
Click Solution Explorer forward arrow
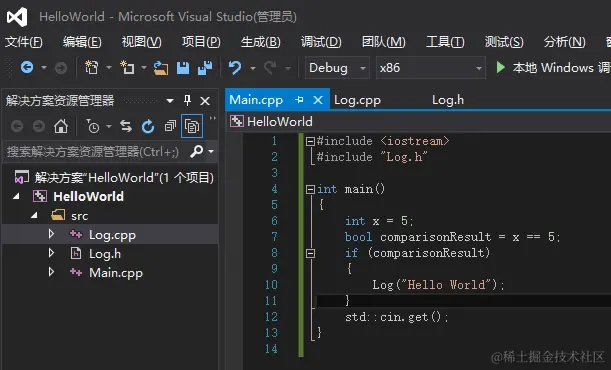click(39, 126)
